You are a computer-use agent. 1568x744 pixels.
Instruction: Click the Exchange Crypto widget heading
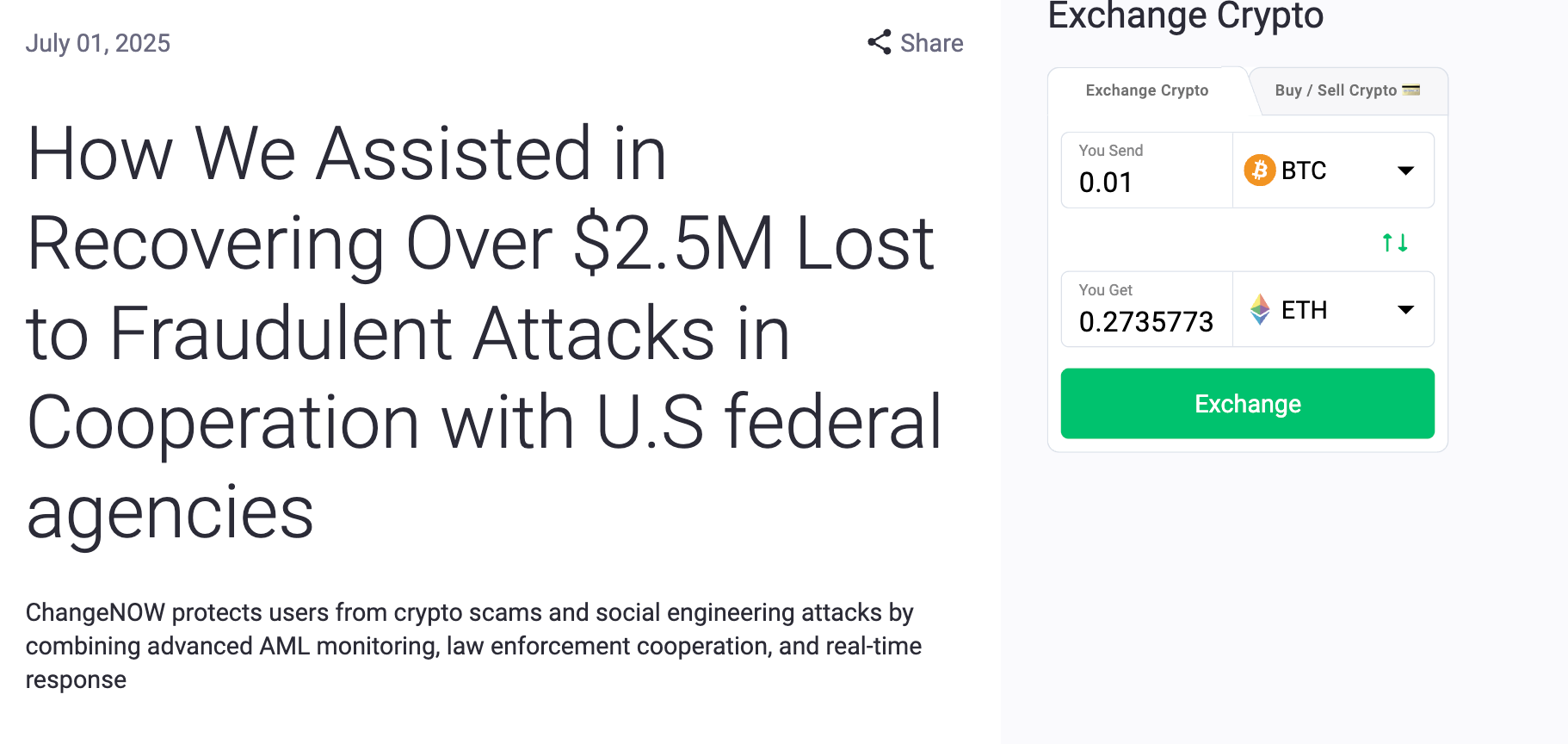click(x=1185, y=15)
